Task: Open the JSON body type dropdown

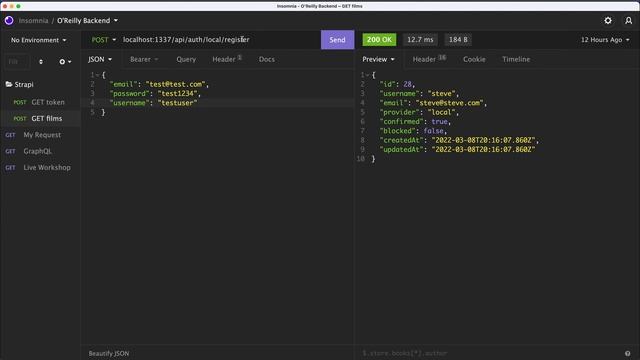Action: (100, 59)
